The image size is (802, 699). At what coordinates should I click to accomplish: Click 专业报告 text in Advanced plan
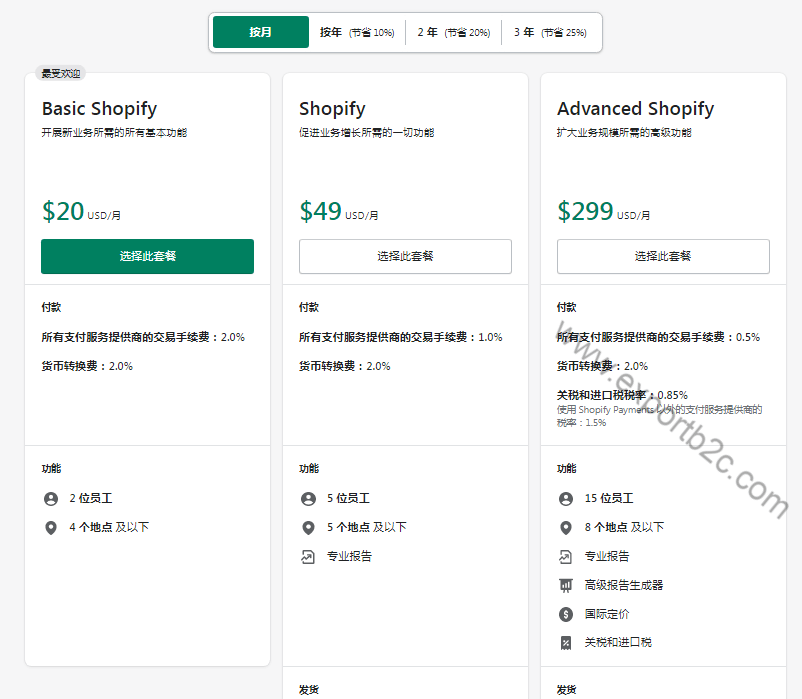click(607, 556)
